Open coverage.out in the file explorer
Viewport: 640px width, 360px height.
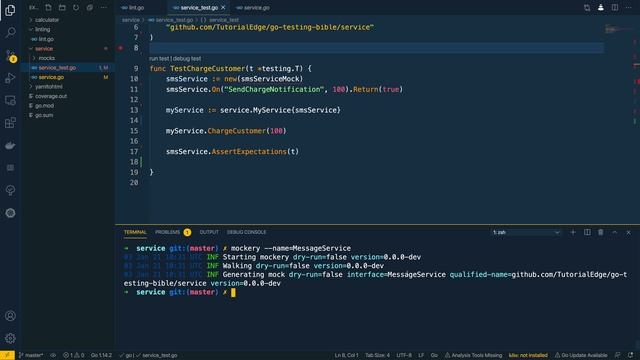point(51,96)
